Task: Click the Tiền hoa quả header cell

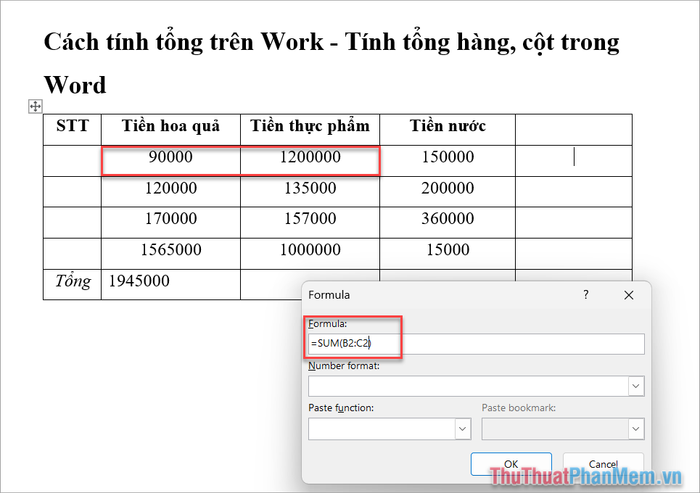Action: point(171,130)
